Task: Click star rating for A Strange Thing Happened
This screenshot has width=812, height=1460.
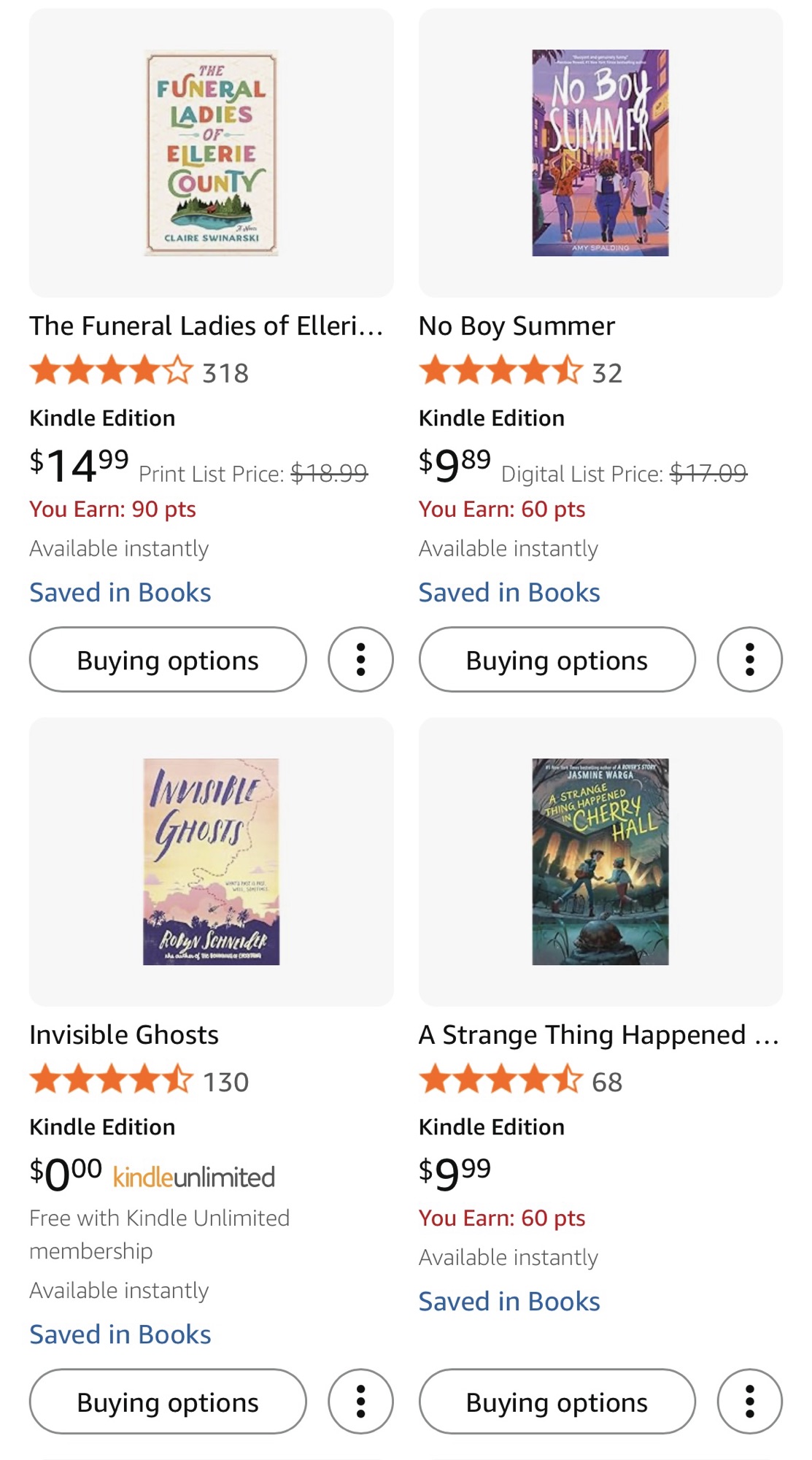Action: (x=500, y=1080)
